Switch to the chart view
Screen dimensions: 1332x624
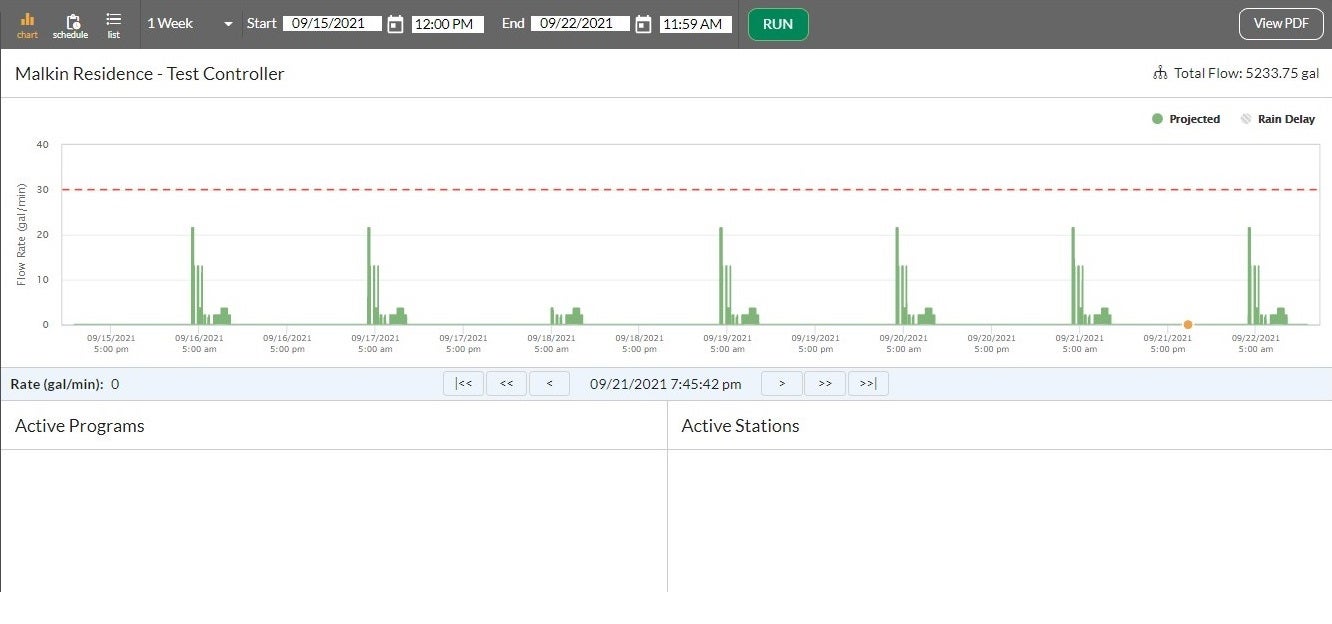(27, 25)
